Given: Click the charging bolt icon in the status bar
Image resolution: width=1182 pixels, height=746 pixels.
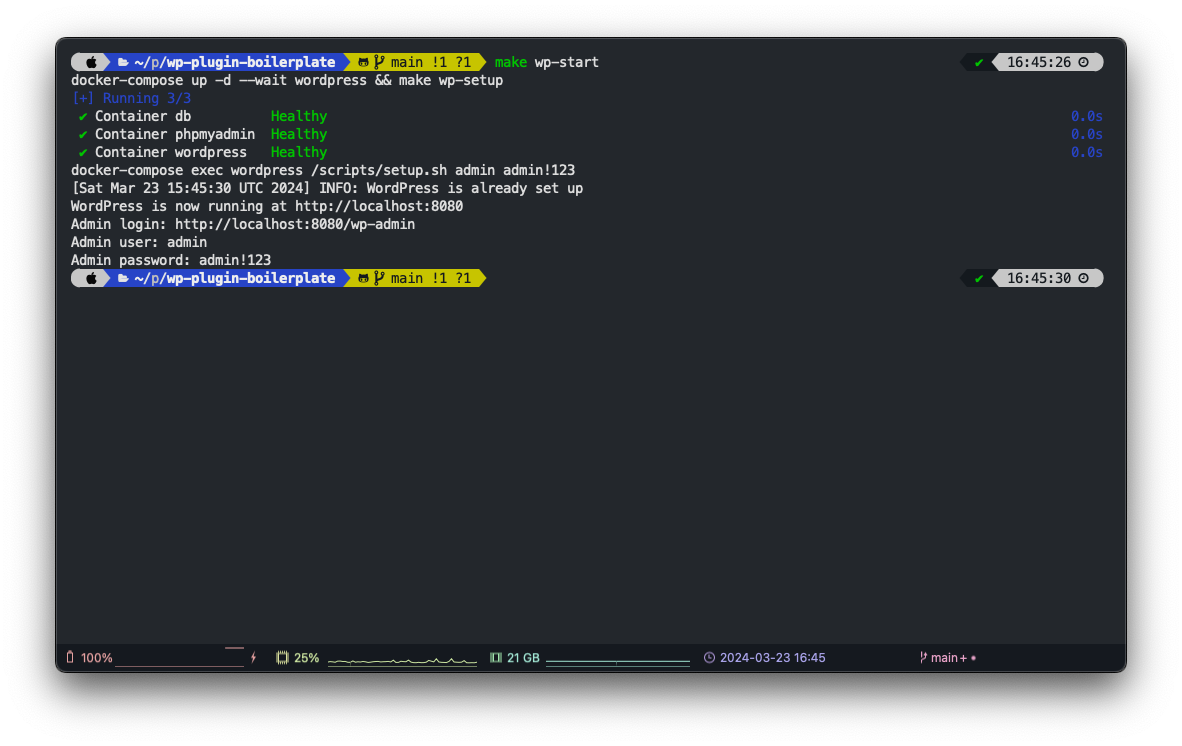Looking at the screenshot, I should [x=254, y=658].
